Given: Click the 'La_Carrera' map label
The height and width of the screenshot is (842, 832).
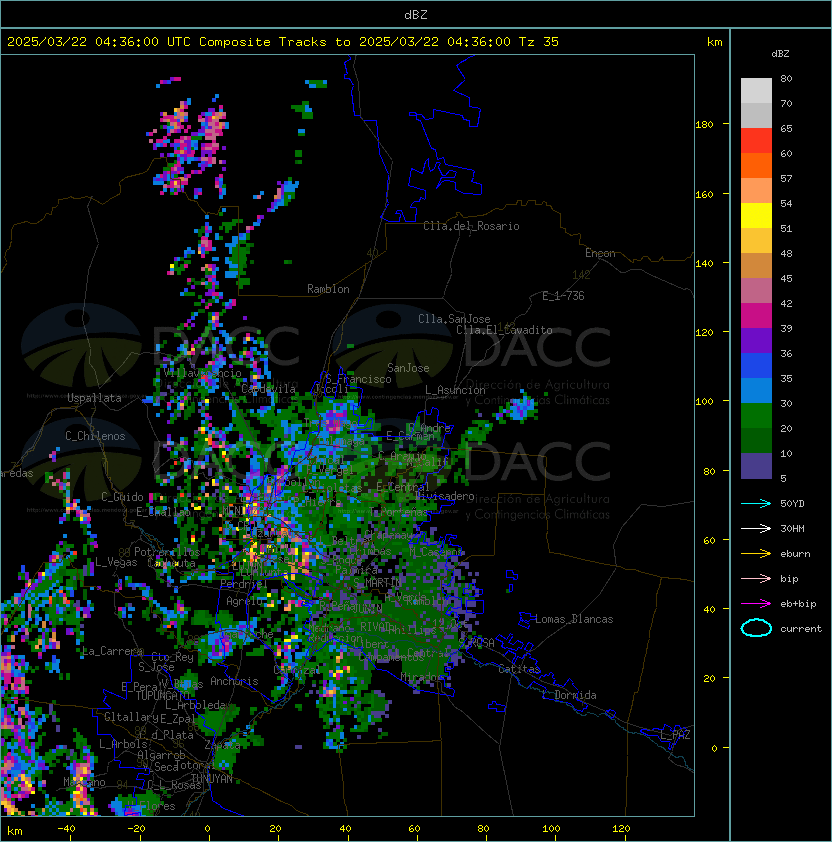Looking at the screenshot, I should [x=113, y=651].
